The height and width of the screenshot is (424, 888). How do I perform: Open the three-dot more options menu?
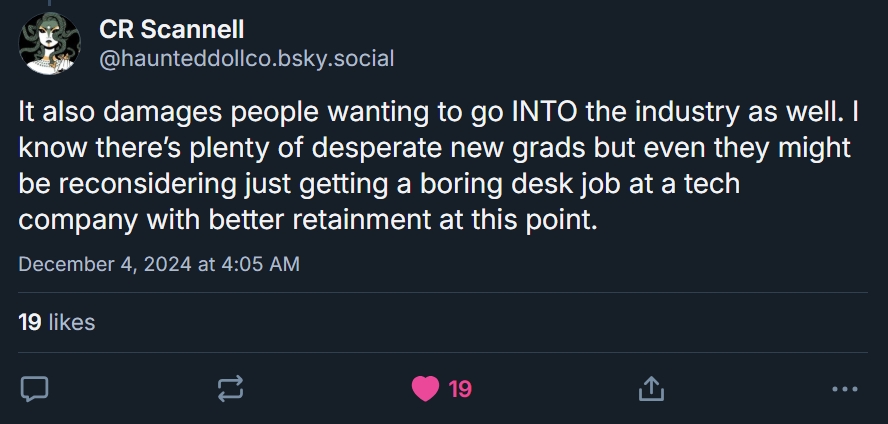point(845,389)
